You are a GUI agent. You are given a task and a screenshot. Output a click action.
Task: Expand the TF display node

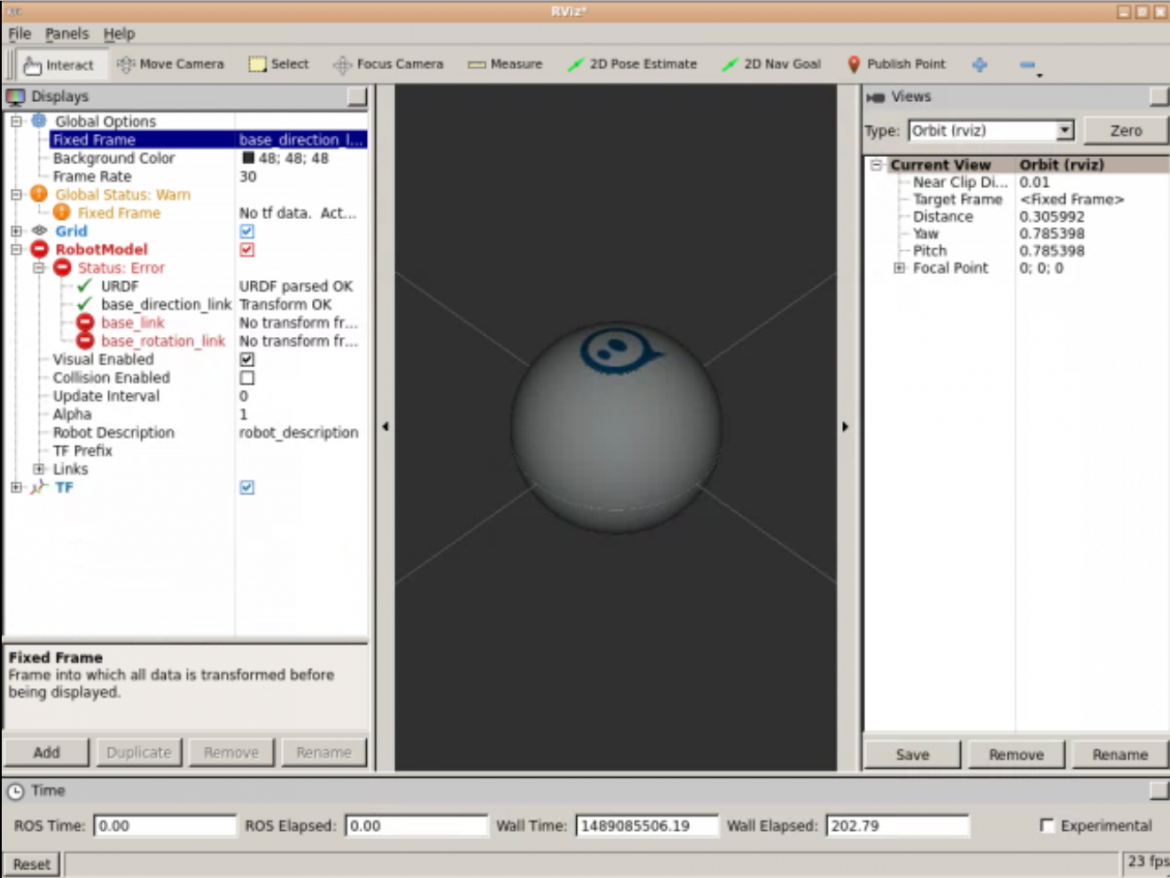coord(16,487)
